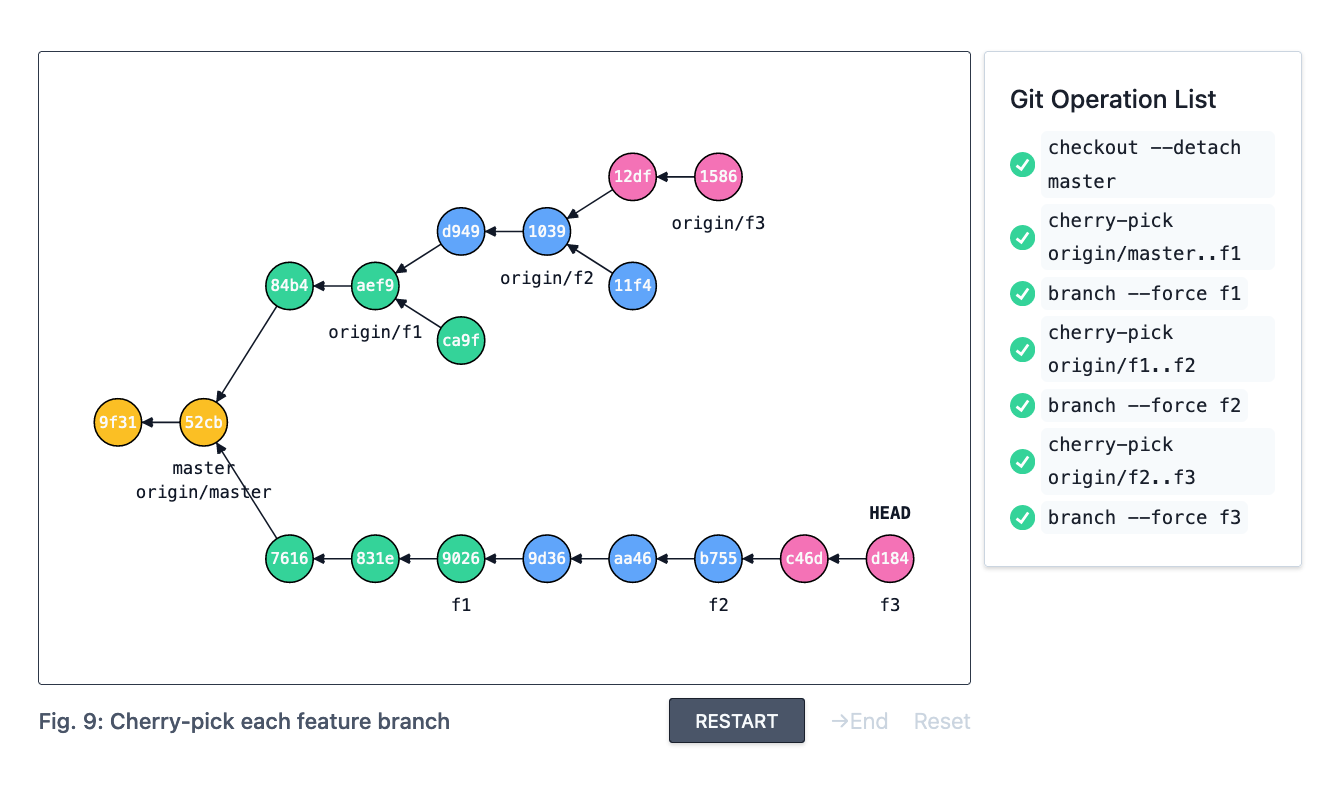Image resolution: width=1340 pixels, height=788 pixels.
Task: Click the HEAD commit node d184
Action: [890, 559]
